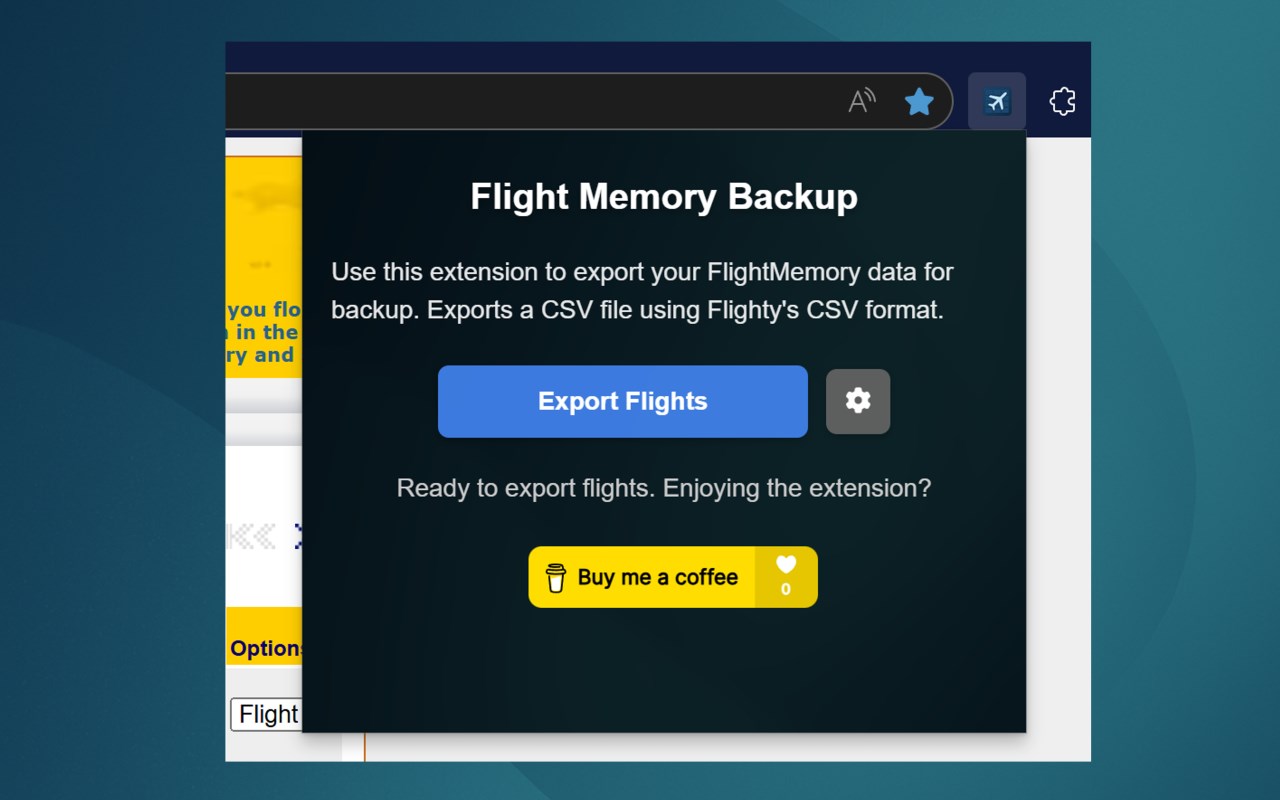Click the Options label on the webpage

click(266, 648)
